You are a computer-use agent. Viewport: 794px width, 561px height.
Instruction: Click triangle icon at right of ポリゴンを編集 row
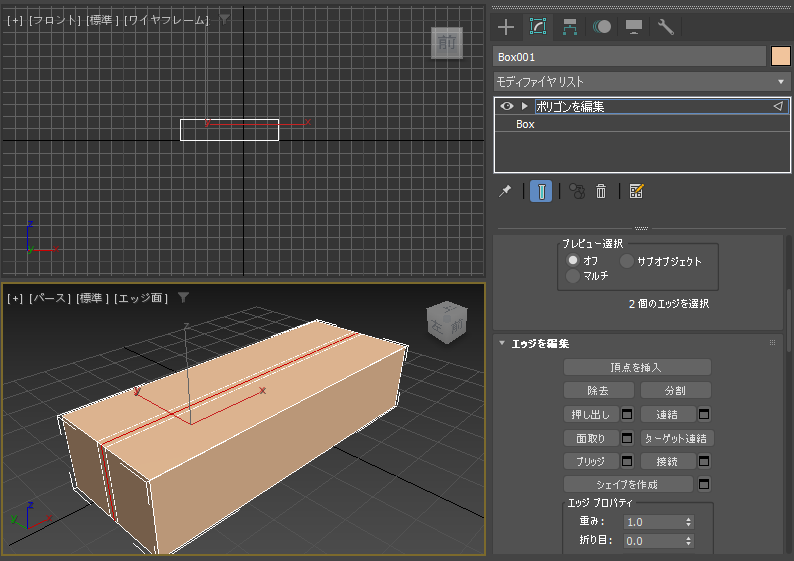pos(778,106)
